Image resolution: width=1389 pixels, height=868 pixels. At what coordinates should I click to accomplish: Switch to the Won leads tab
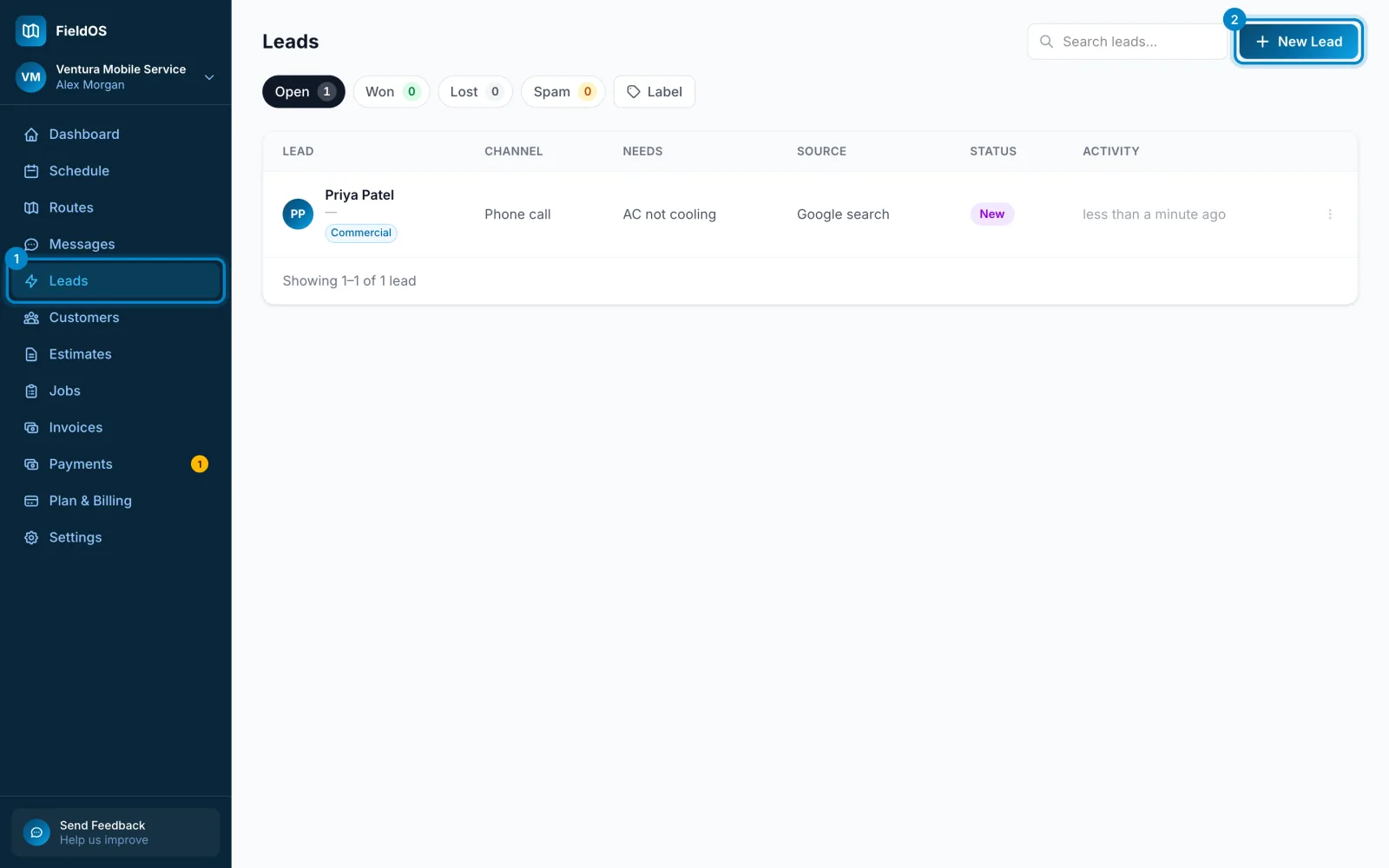click(392, 92)
